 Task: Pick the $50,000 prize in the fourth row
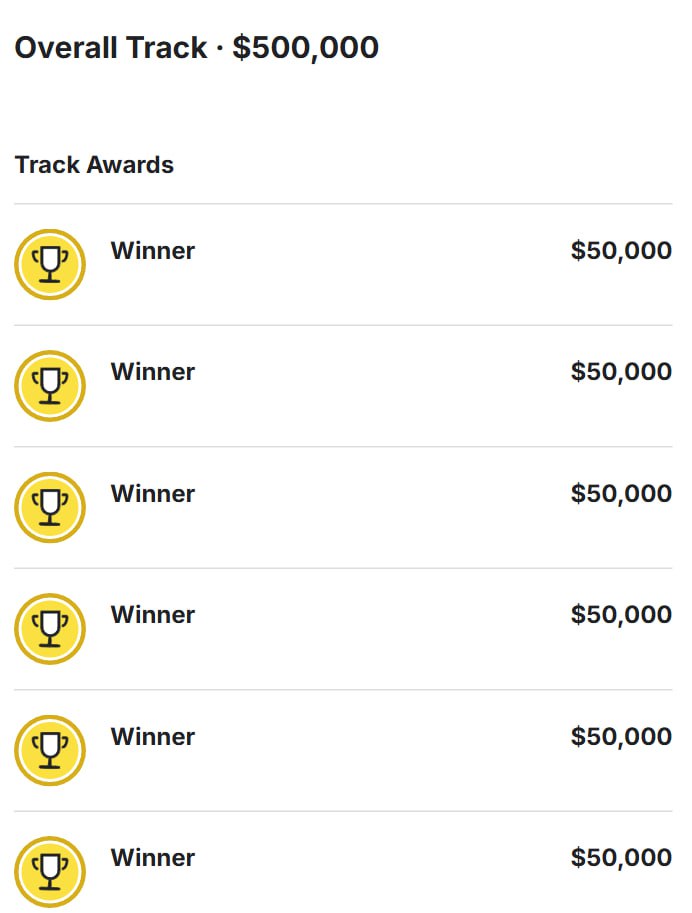coord(621,614)
